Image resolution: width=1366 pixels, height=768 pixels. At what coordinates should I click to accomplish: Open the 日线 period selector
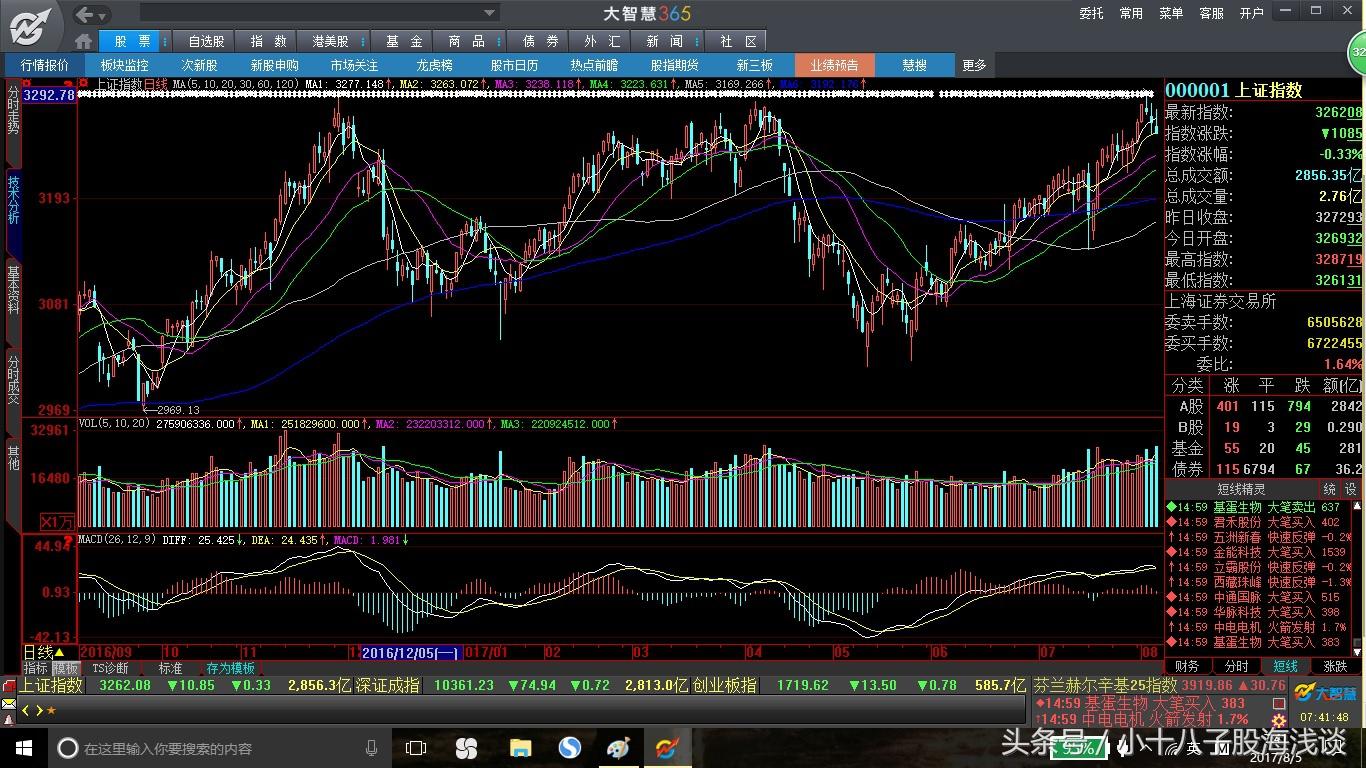click(x=43, y=652)
